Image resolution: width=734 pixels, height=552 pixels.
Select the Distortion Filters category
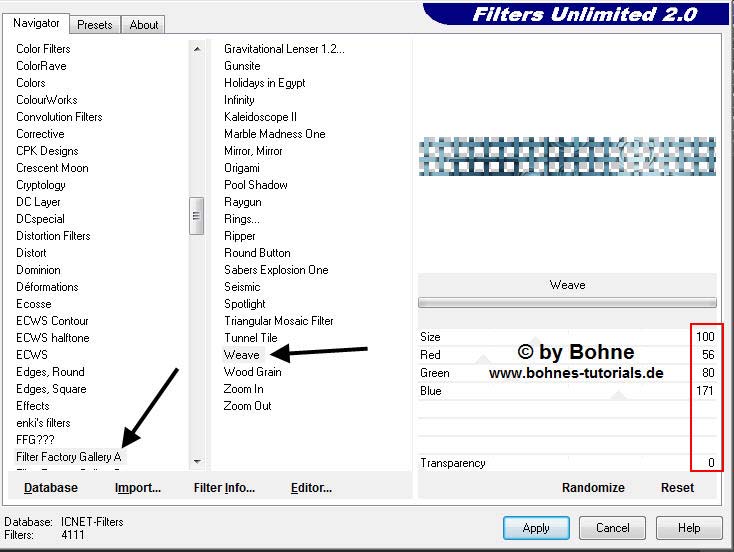coord(53,236)
